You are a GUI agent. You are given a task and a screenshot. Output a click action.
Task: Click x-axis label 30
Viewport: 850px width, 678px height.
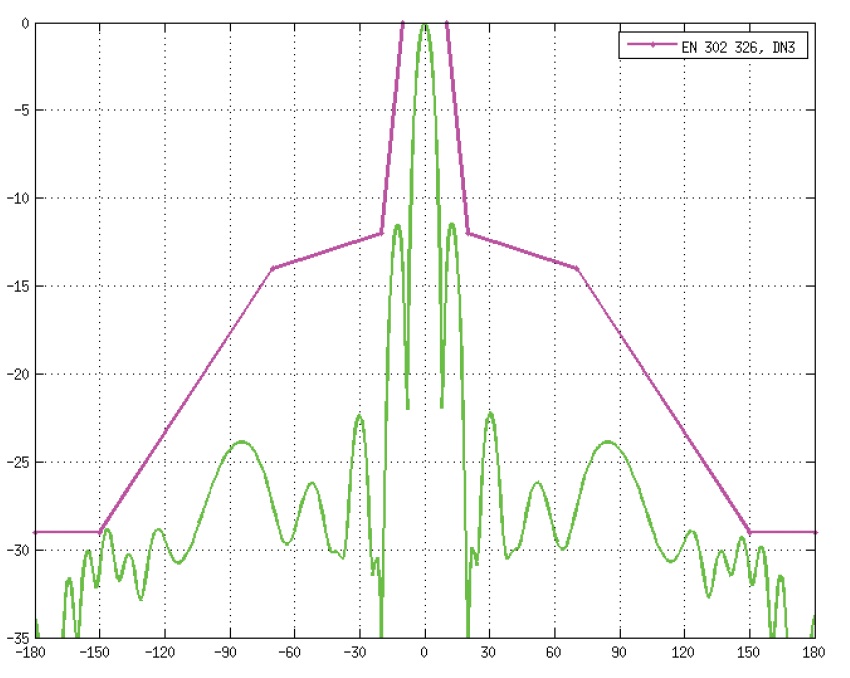488,653
